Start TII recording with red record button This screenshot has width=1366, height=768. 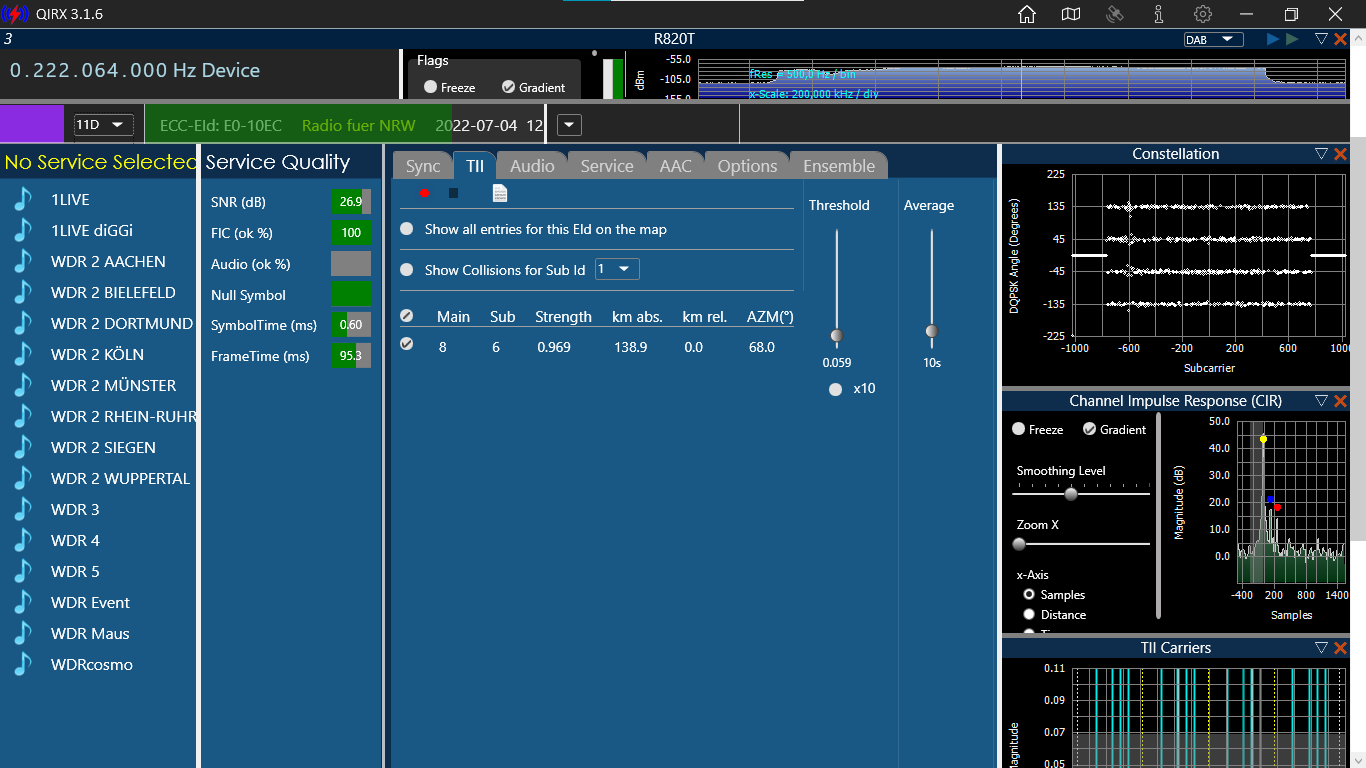coord(424,193)
